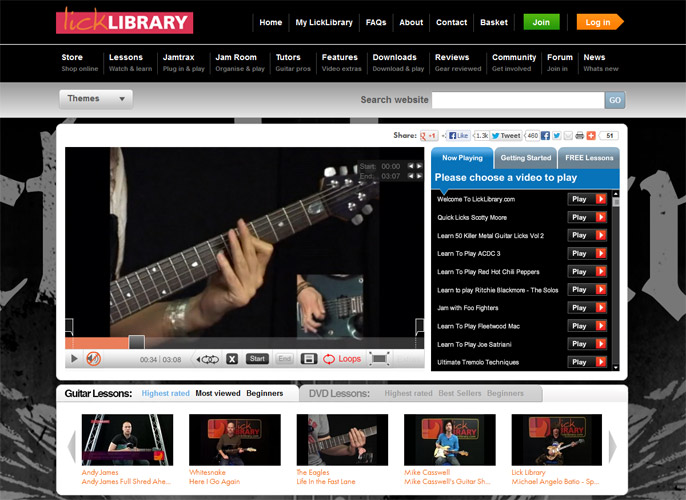Open the Whitesnake Here I Go Again thumbnail
Image resolution: width=686 pixels, height=500 pixels.
235,440
